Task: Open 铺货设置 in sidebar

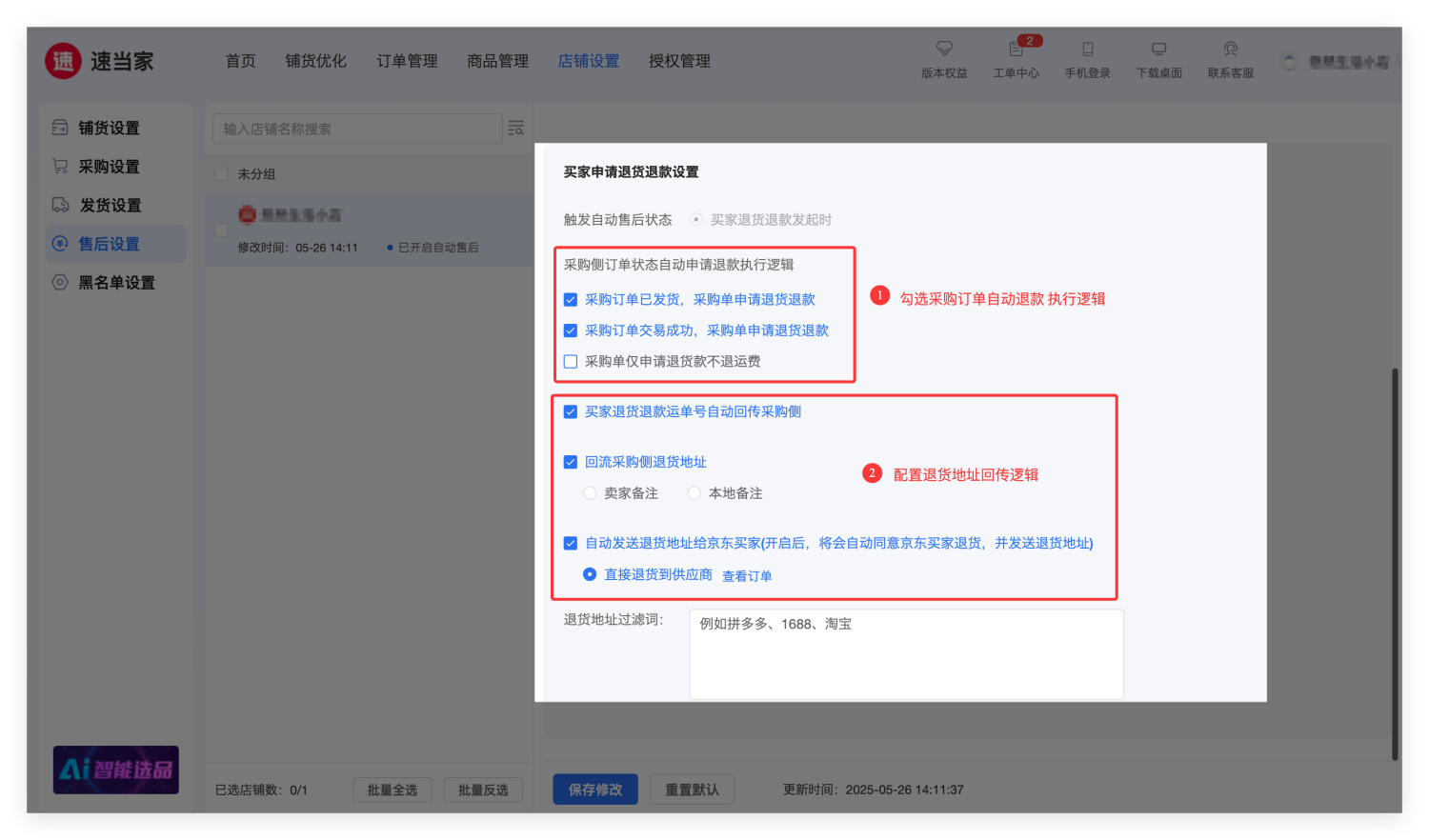Action: click(109, 128)
